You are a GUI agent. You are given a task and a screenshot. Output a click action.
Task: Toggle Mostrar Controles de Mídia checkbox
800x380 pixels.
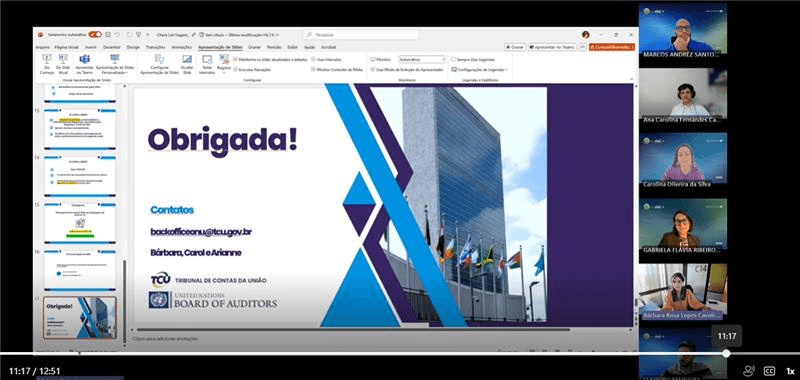coord(313,69)
